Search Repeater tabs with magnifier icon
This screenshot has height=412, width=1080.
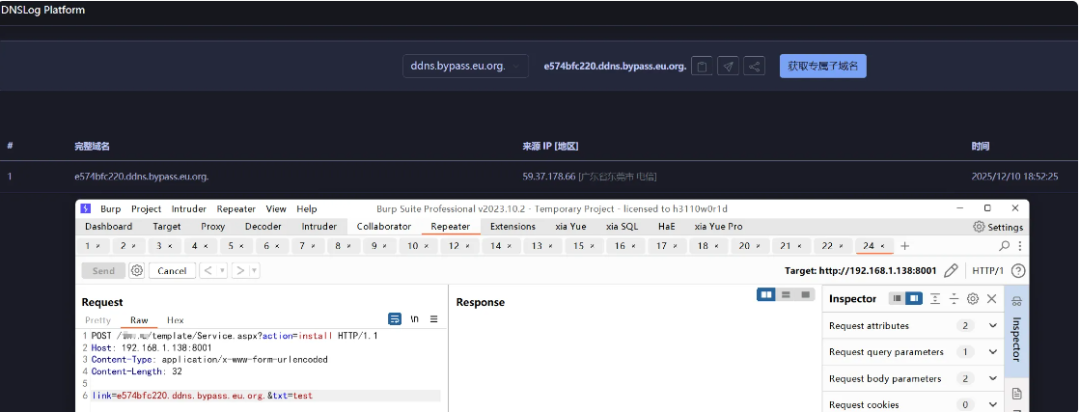pos(1004,246)
